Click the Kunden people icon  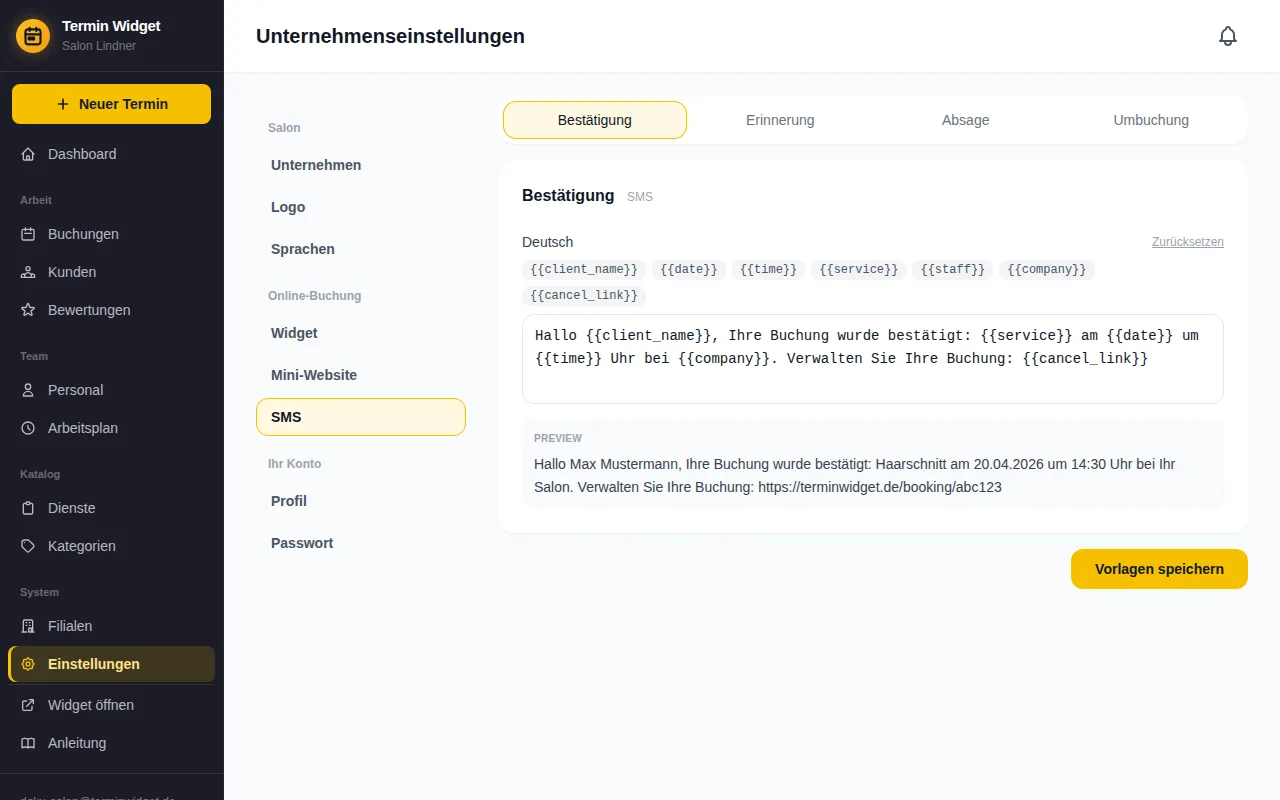click(28, 272)
